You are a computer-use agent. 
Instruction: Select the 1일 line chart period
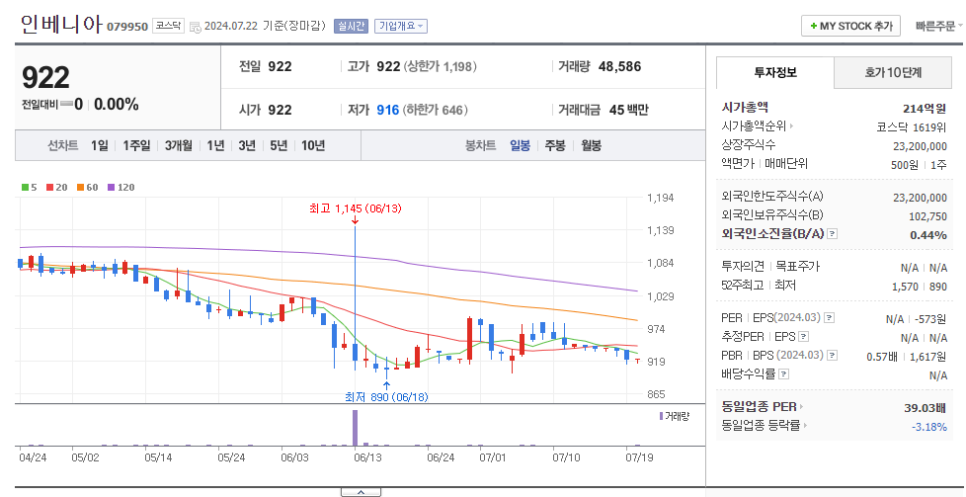point(99,146)
